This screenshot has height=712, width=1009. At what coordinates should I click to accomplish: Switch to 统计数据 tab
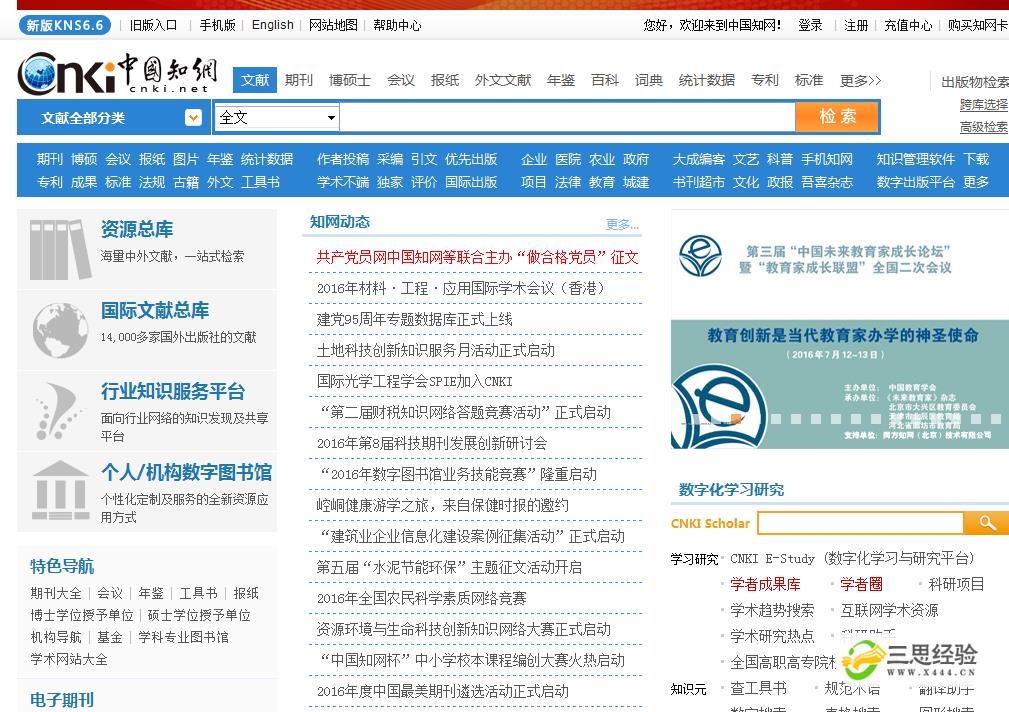[707, 80]
